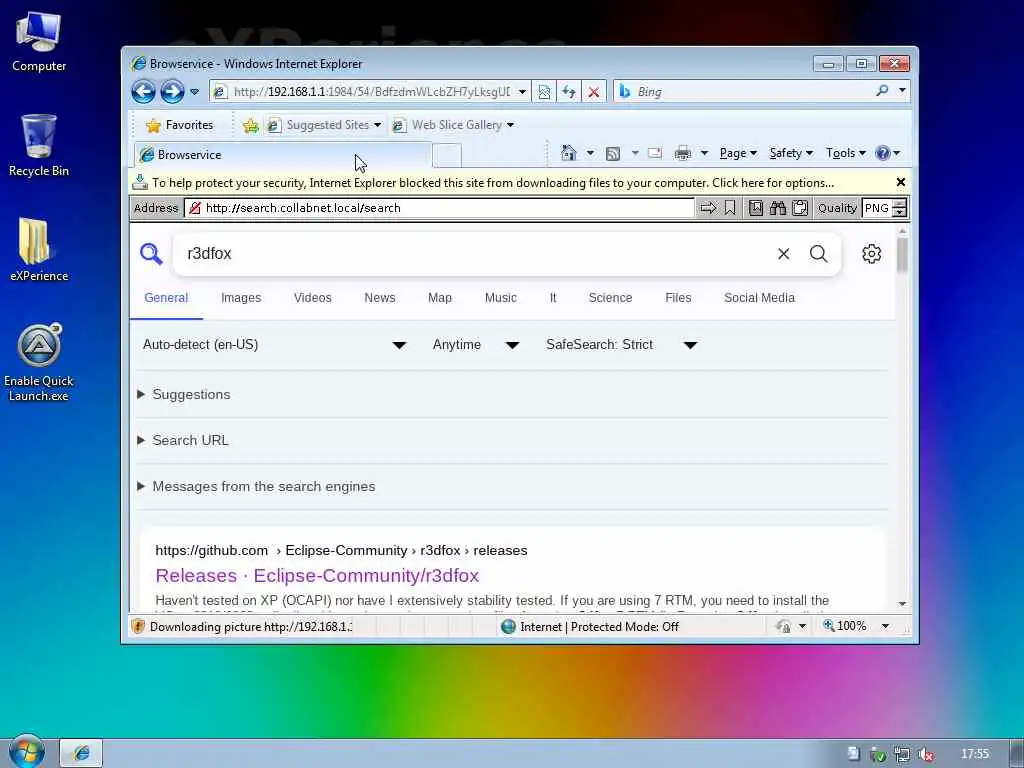Switch to the Map tab
Viewport: 1024px width, 768px height.
[440, 298]
